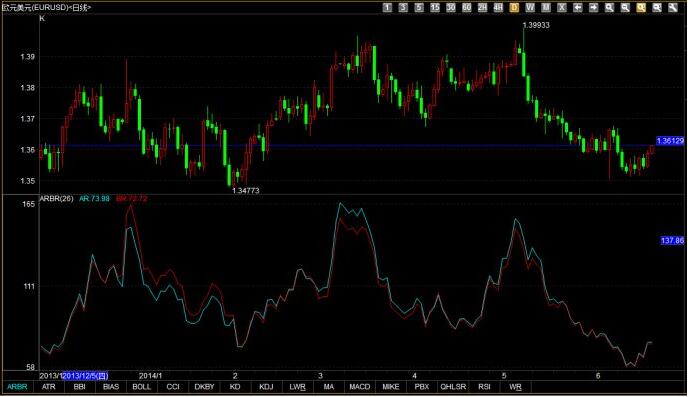Click the left arrow navigation icon
The image size is (691, 397).
[x=577, y=7]
